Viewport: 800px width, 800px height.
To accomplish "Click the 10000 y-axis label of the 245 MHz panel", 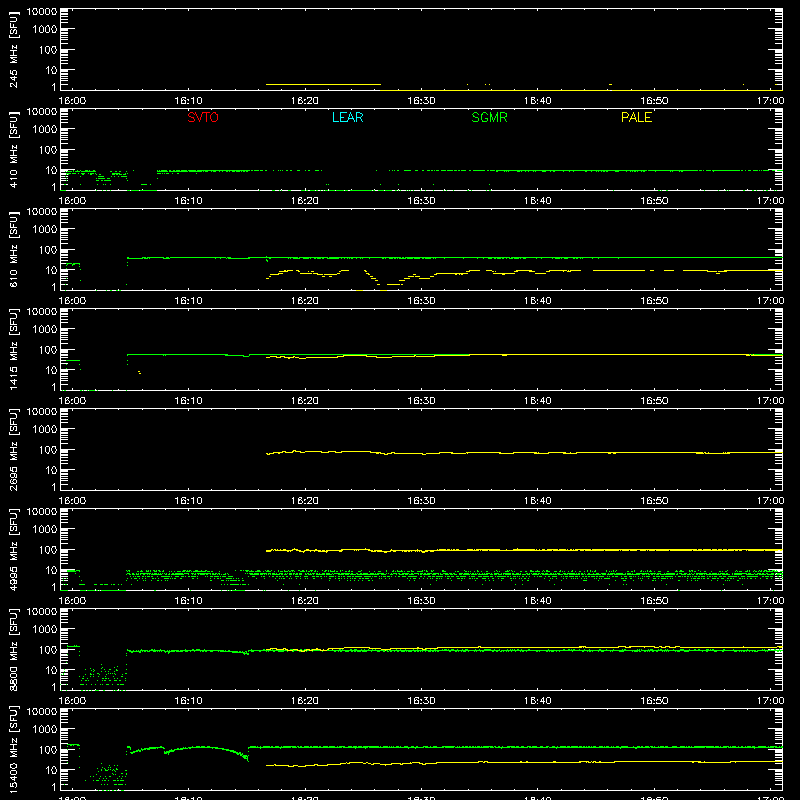I will (x=42, y=12).
